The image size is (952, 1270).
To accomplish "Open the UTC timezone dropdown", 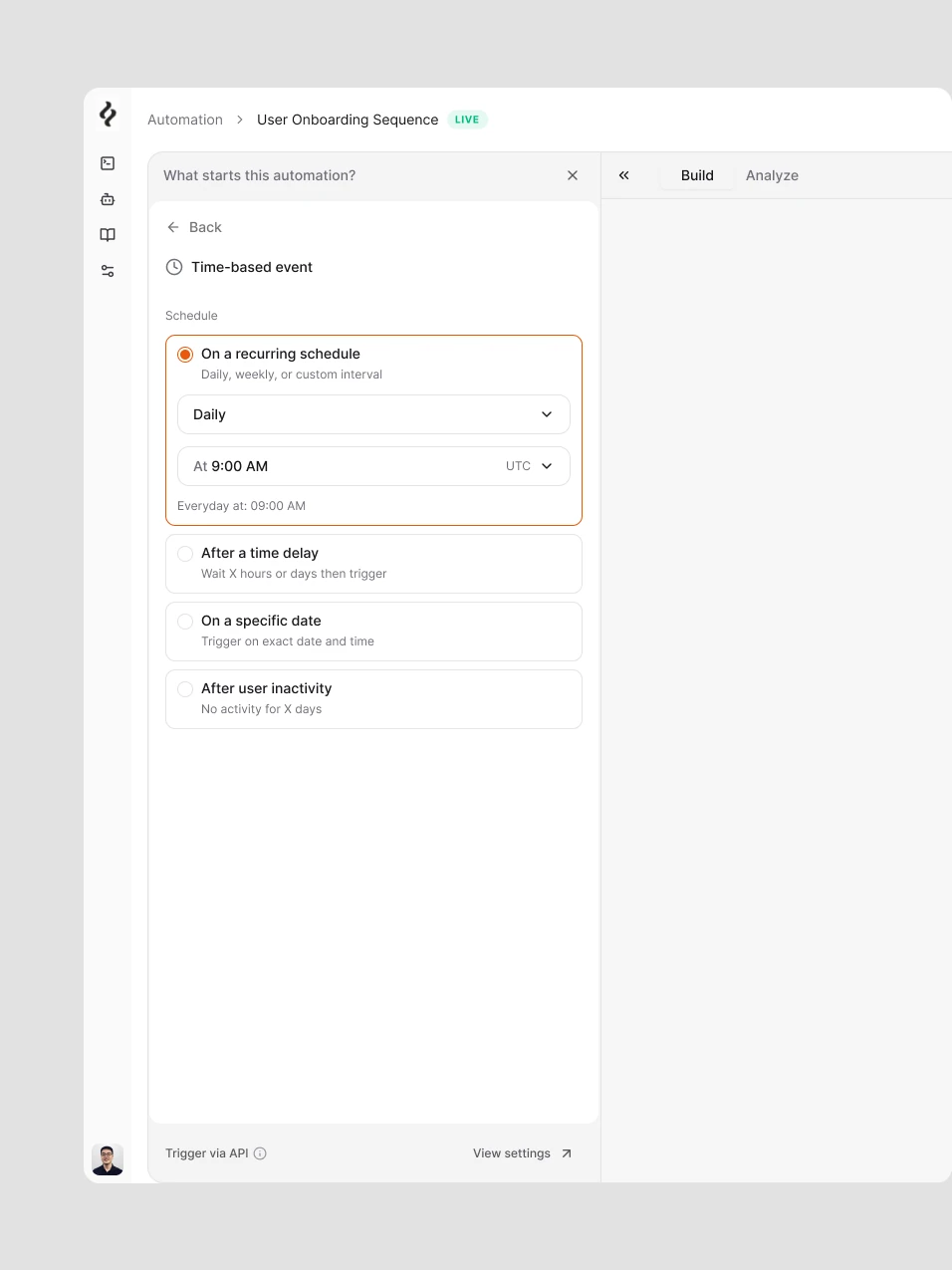I will pyautogui.click(x=529, y=466).
